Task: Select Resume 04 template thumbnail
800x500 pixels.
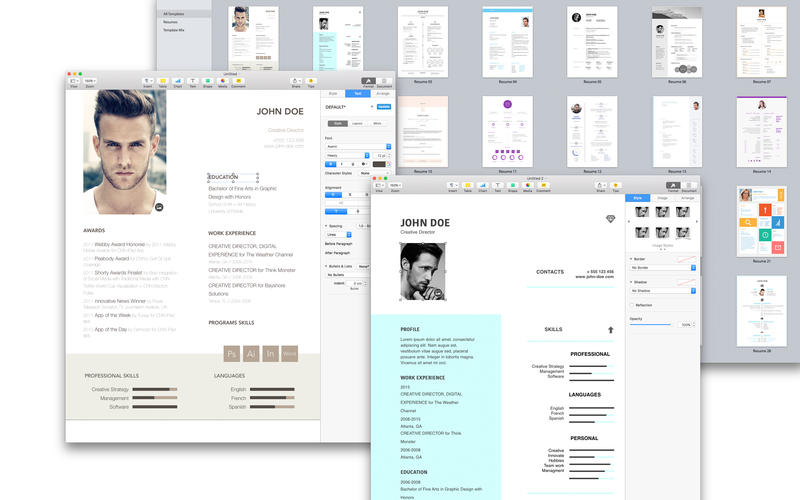Action: [508, 42]
